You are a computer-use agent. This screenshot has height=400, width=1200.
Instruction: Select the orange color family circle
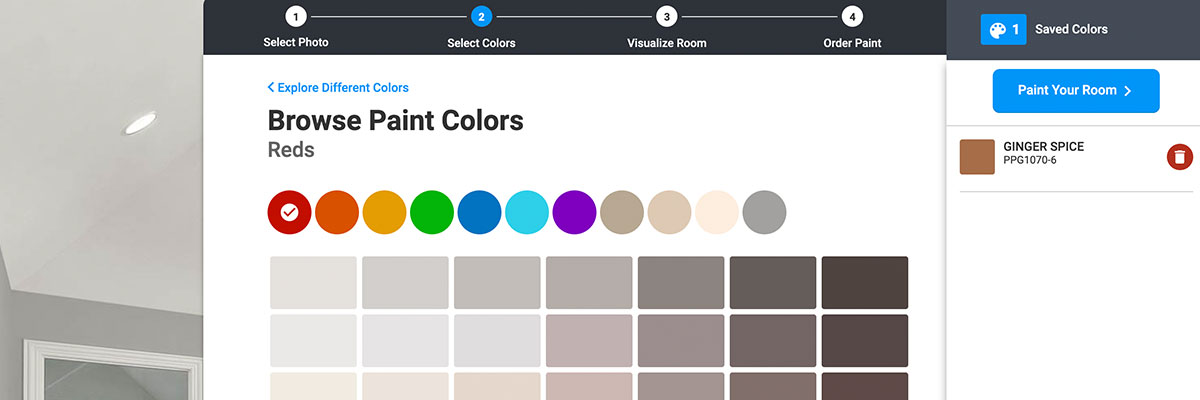click(337, 212)
